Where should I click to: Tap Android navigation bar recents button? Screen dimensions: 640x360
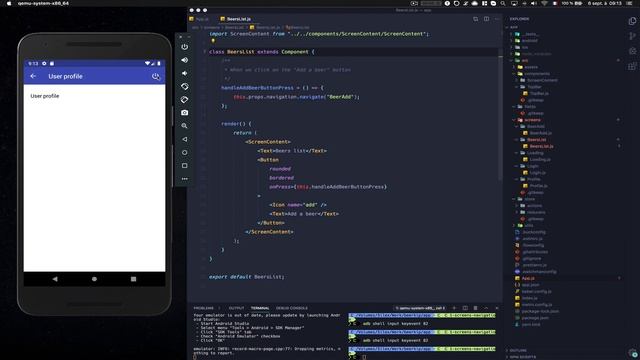[x=133, y=279]
